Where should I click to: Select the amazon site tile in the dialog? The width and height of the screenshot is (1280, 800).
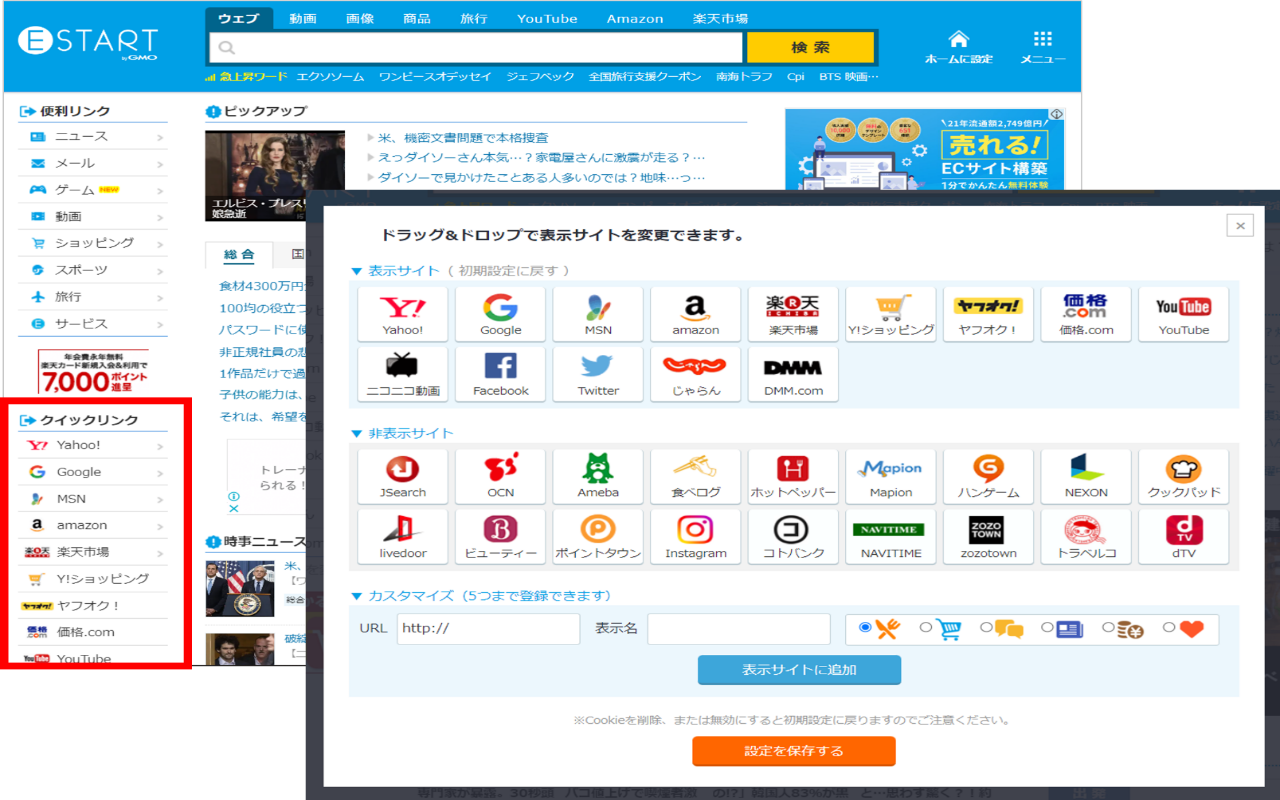pos(695,315)
